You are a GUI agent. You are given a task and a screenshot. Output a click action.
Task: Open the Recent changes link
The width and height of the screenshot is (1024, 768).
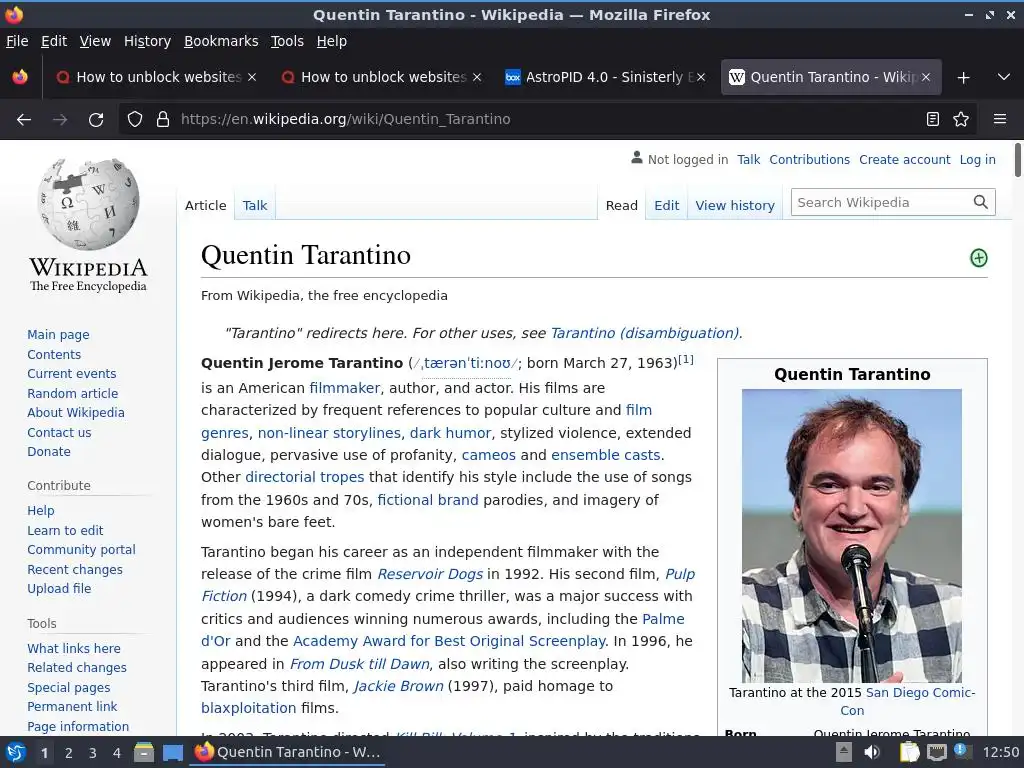(74, 569)
